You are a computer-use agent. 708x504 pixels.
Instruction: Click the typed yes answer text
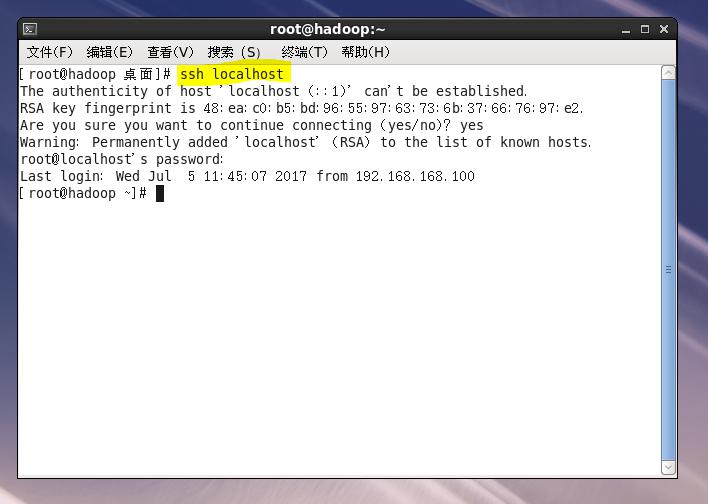pos(471,126)
